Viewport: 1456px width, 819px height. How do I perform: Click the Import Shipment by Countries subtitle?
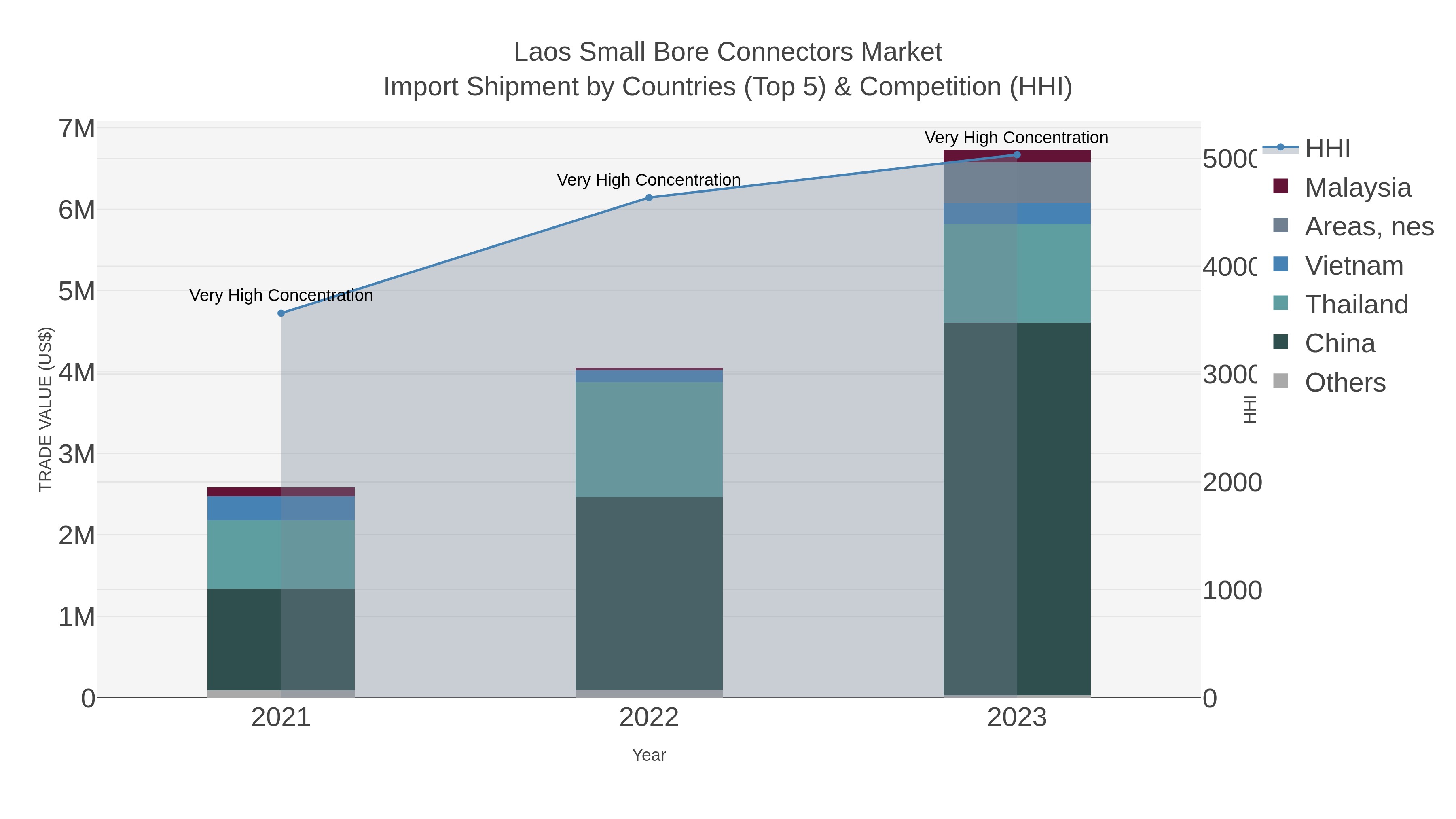click(x=728, y=87)
